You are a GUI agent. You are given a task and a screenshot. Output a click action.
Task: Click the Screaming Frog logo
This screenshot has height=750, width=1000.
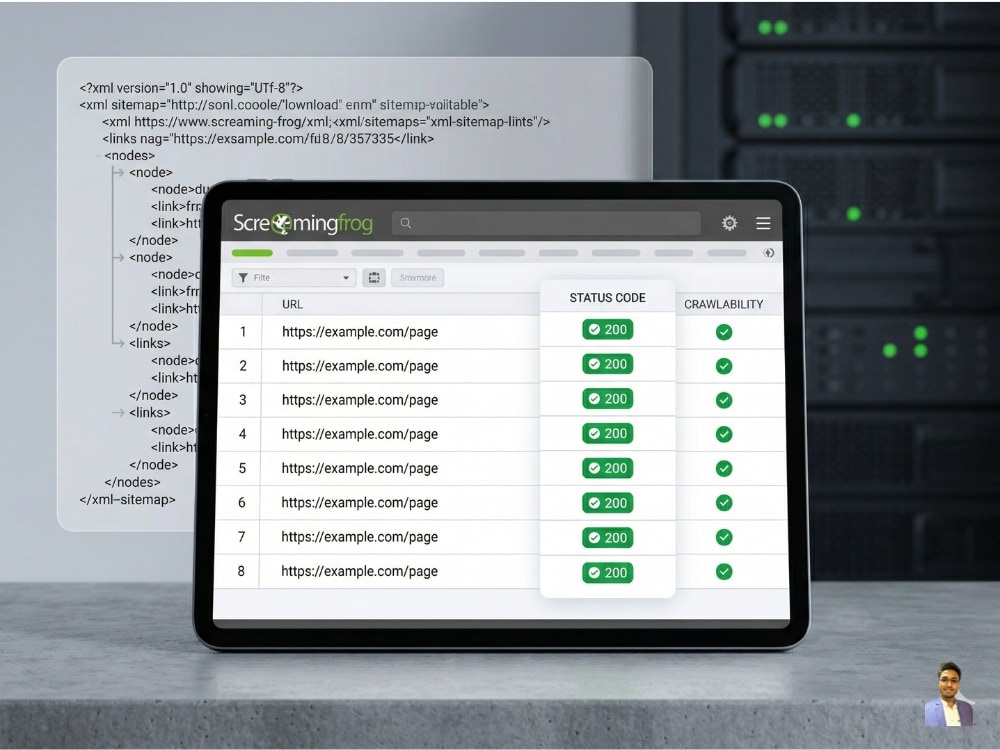click(x=303, y=223)
